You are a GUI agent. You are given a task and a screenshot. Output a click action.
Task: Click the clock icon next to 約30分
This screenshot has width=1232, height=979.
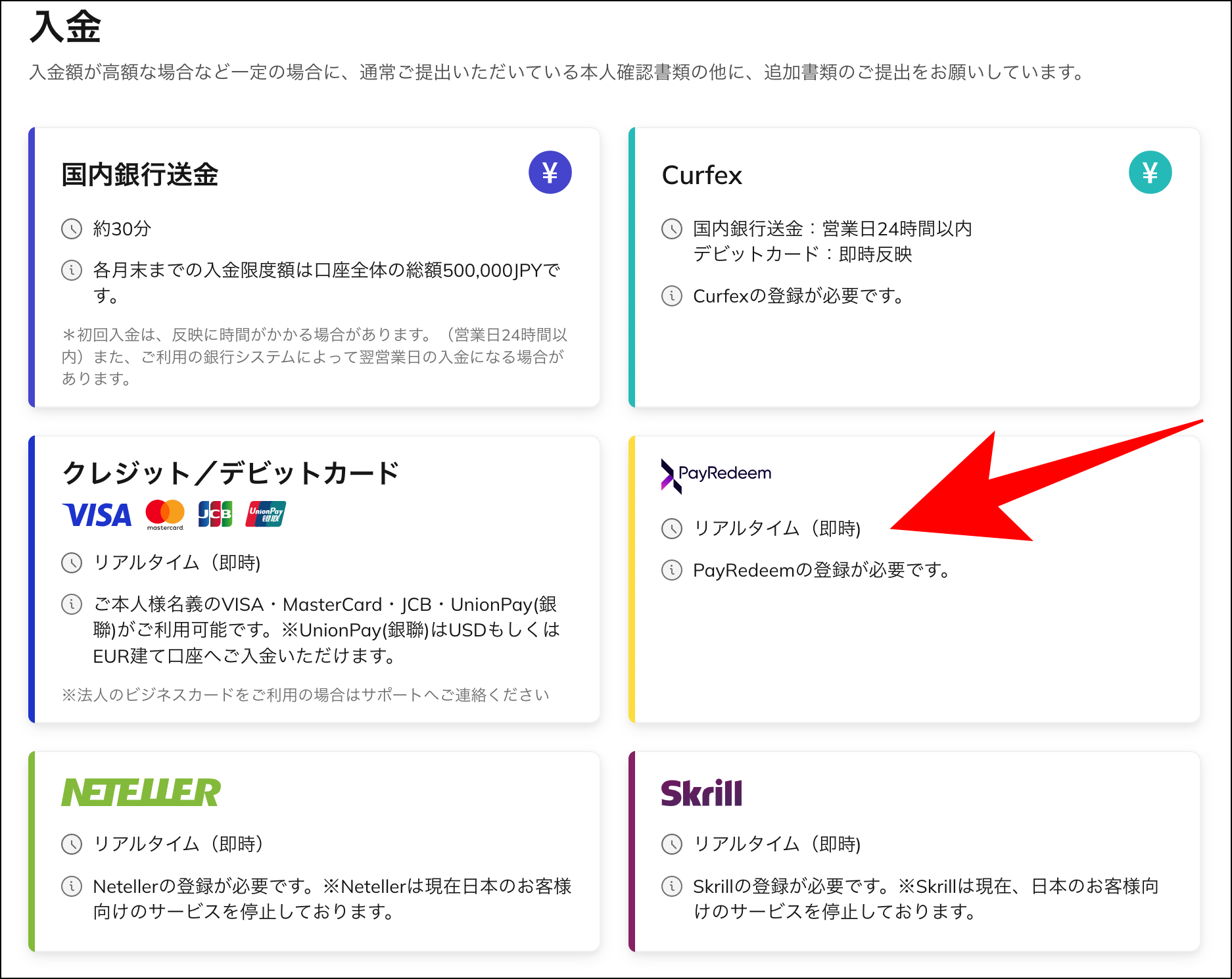coord(72,229)
